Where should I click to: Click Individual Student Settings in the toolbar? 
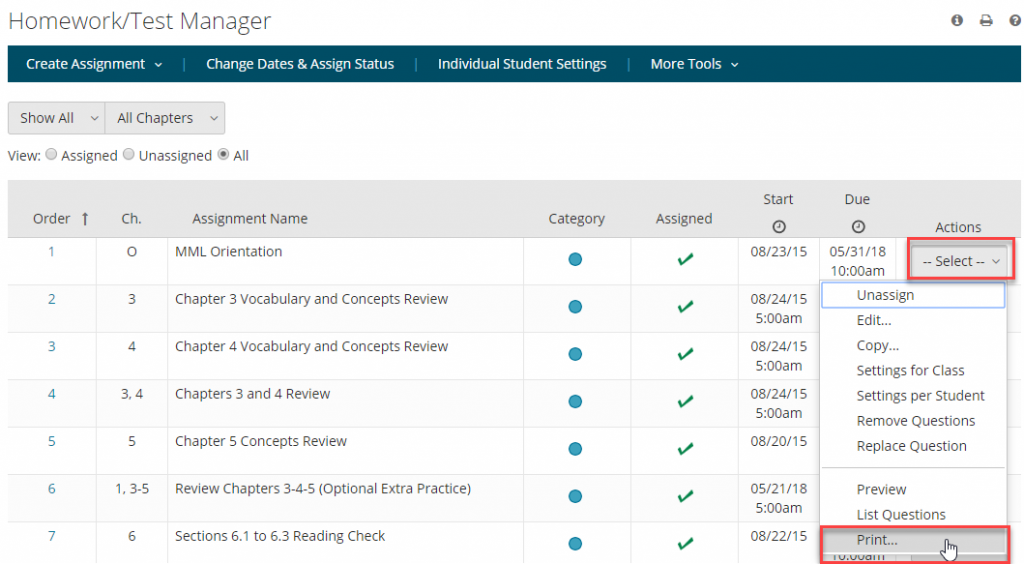click(x=522, y=64)
